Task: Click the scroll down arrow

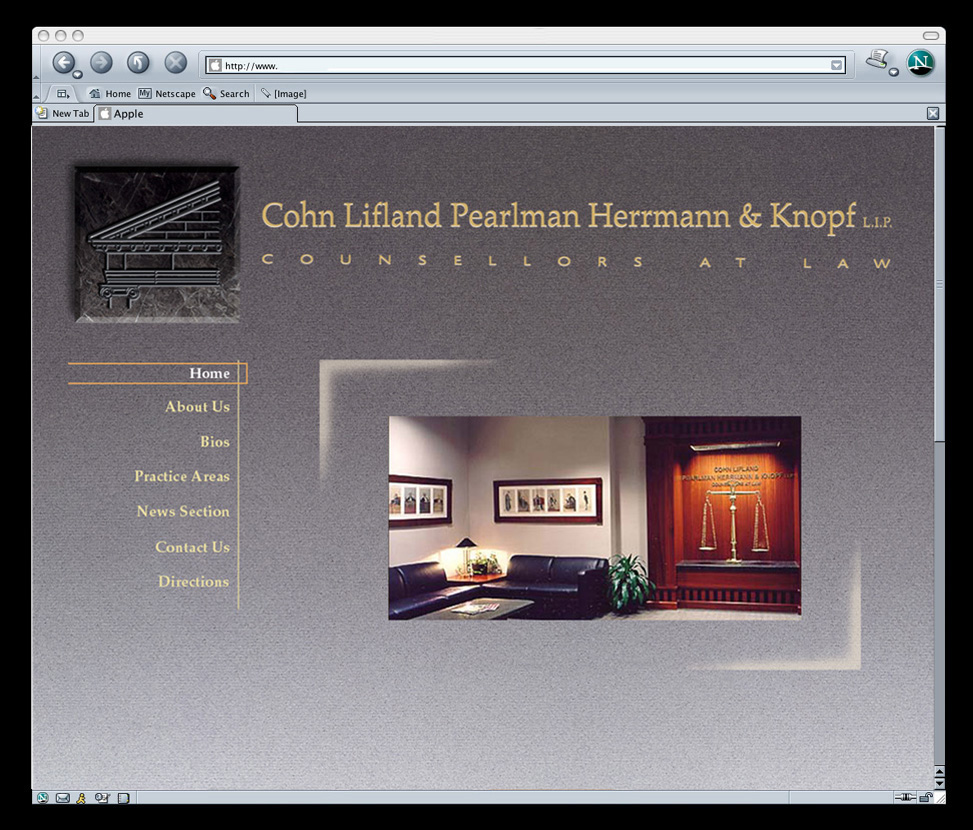Action: tap(939, 783)
